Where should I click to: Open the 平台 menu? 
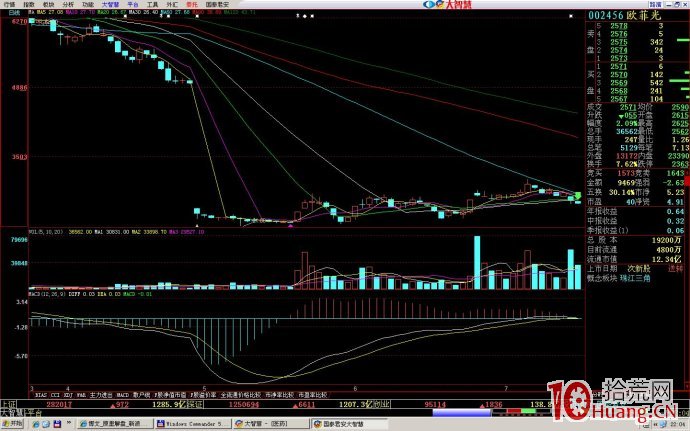click(x=133, y=4)
